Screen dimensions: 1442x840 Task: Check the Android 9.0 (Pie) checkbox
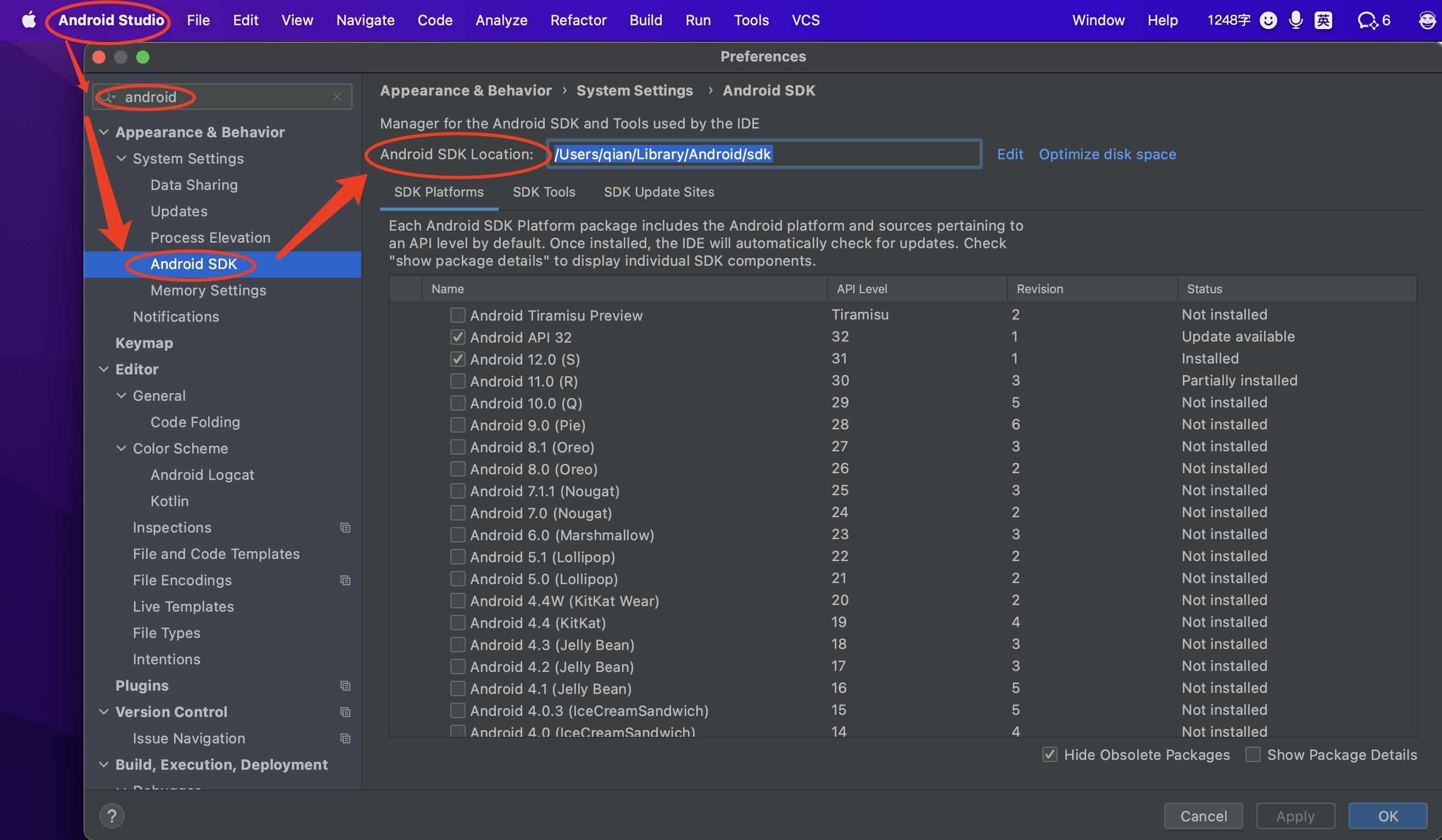click(458, 424)
